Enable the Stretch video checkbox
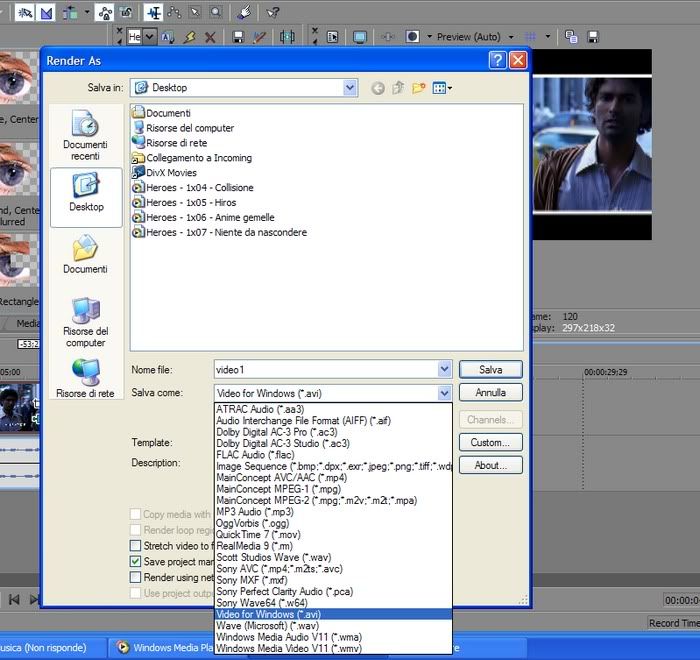The height and width of the screenshot is (660, 700). coord(135,546)
